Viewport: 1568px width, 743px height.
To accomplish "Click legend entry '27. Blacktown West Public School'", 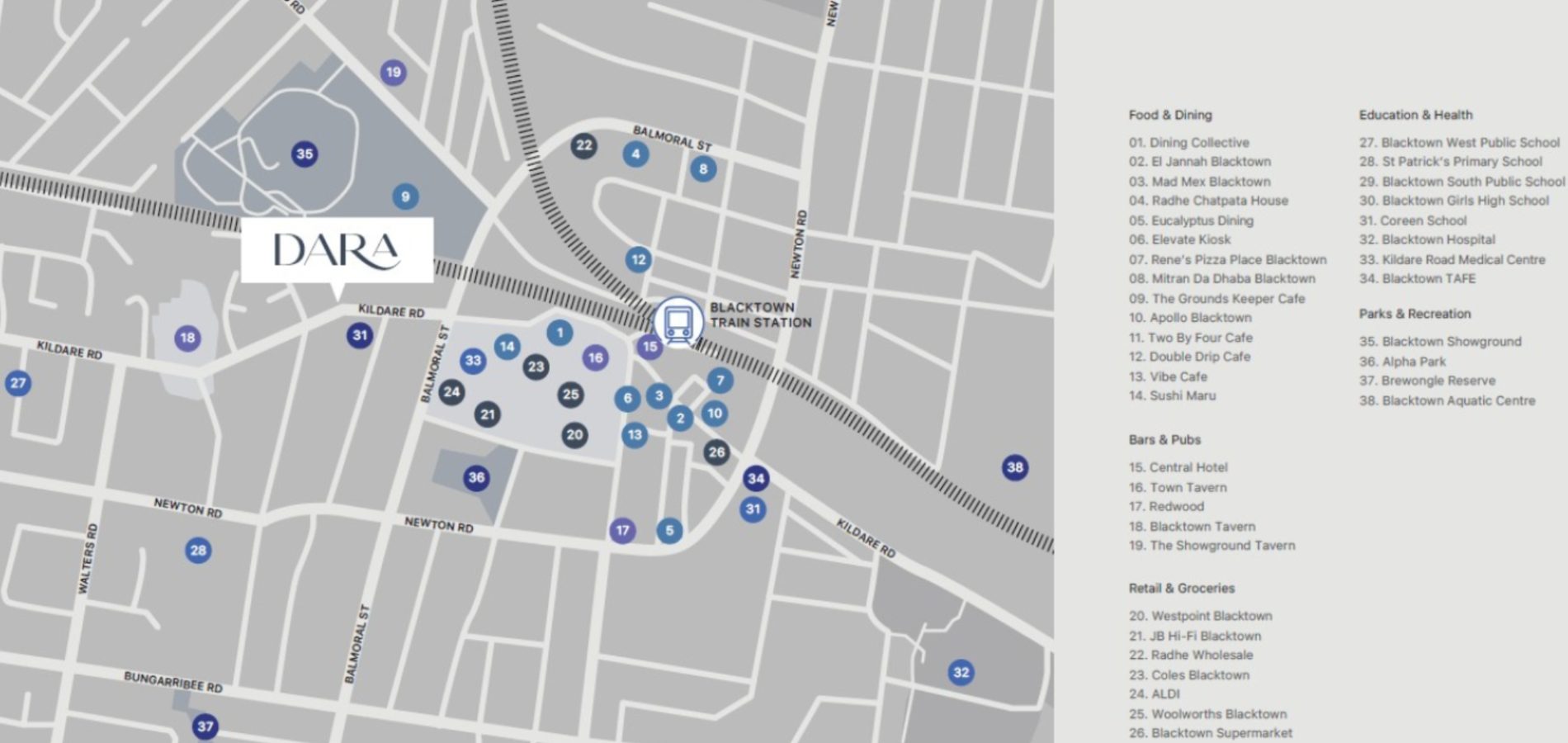I will point(1460,143).
